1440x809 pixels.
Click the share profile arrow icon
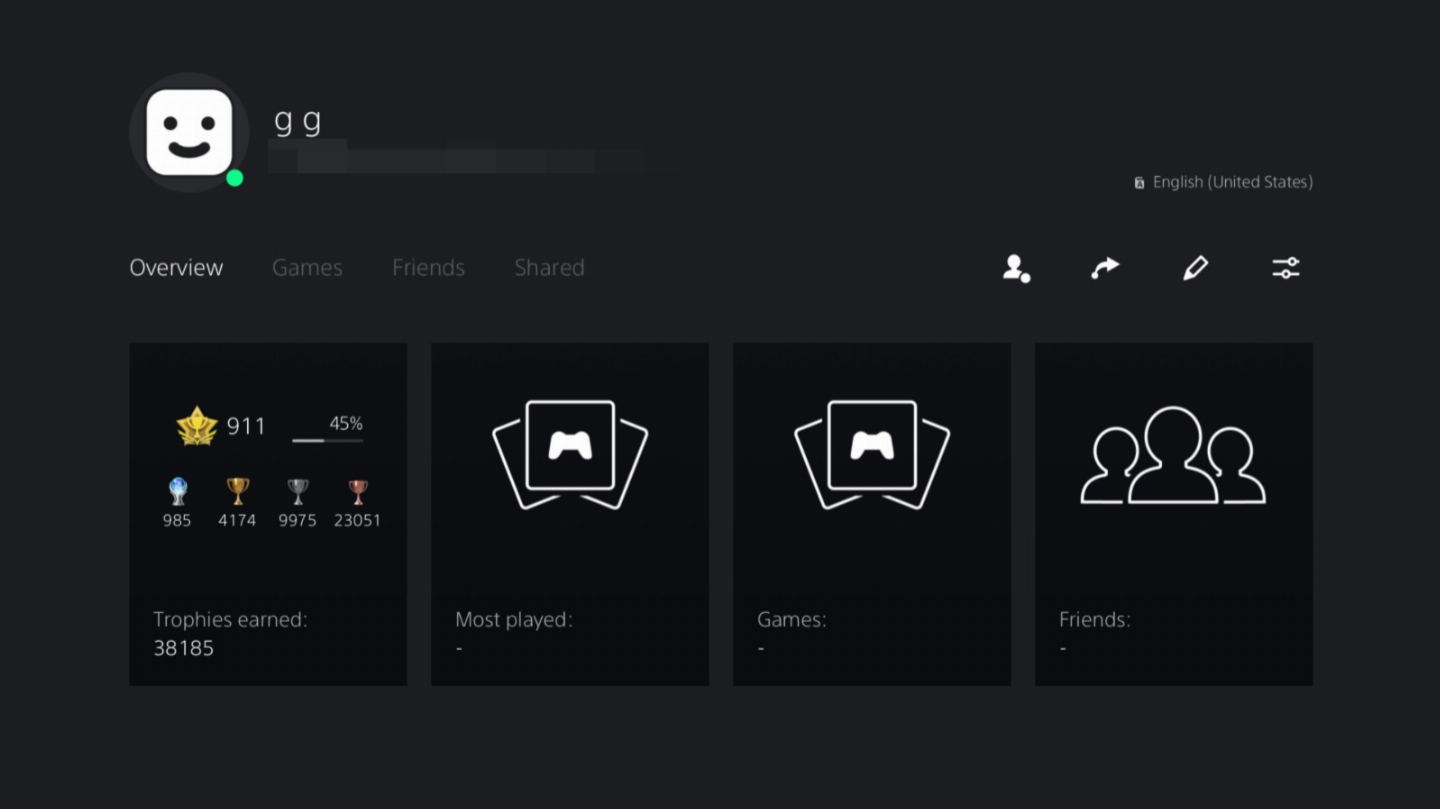pos(1105,268)
